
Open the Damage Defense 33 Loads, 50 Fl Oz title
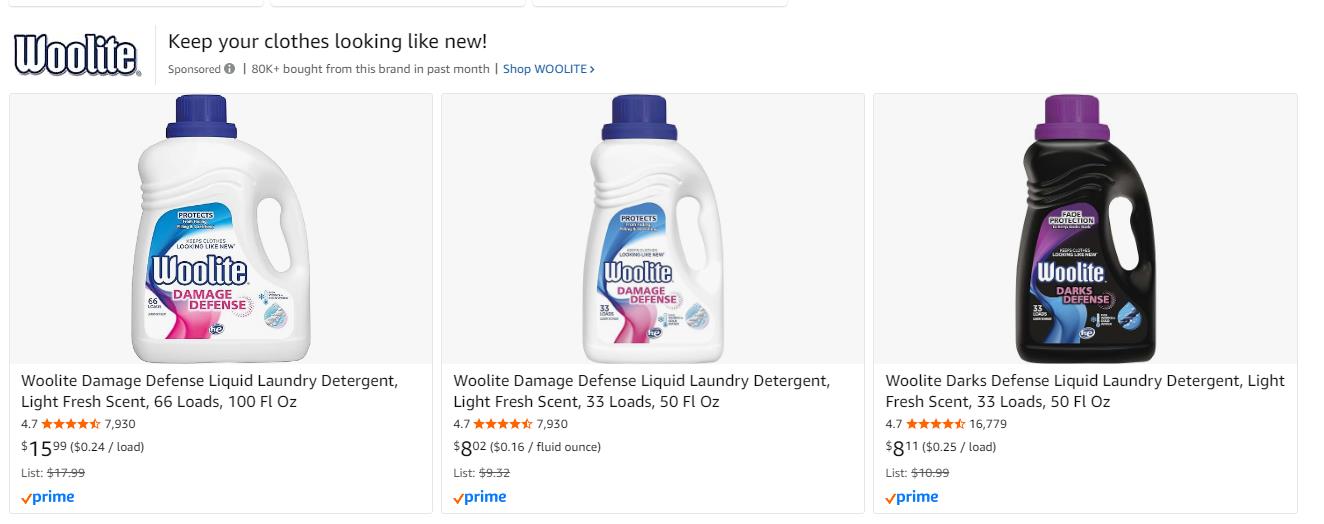pyautogui.click(x=641, y=391)
